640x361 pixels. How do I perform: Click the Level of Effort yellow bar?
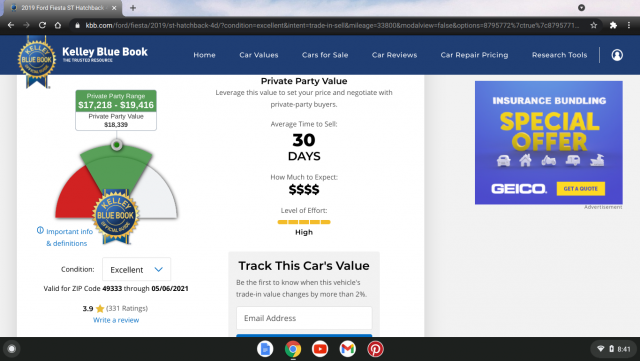(304, 222)
